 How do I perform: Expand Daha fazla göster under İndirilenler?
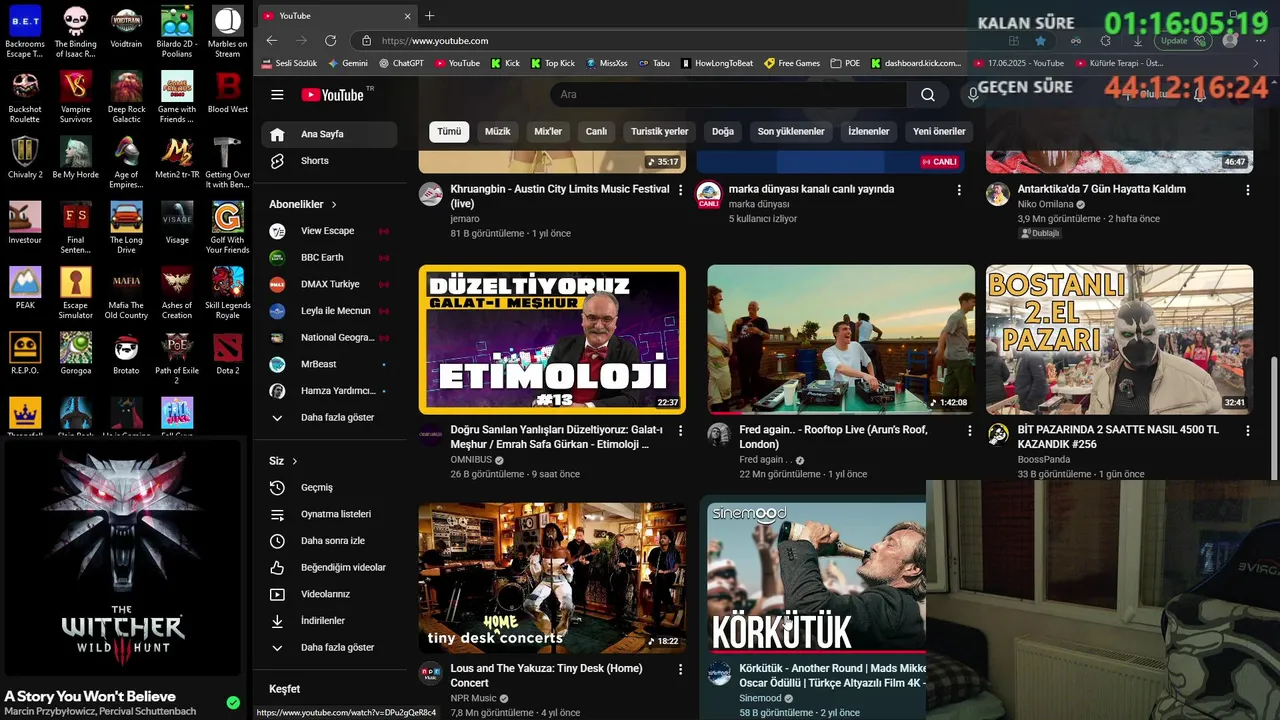329,648
